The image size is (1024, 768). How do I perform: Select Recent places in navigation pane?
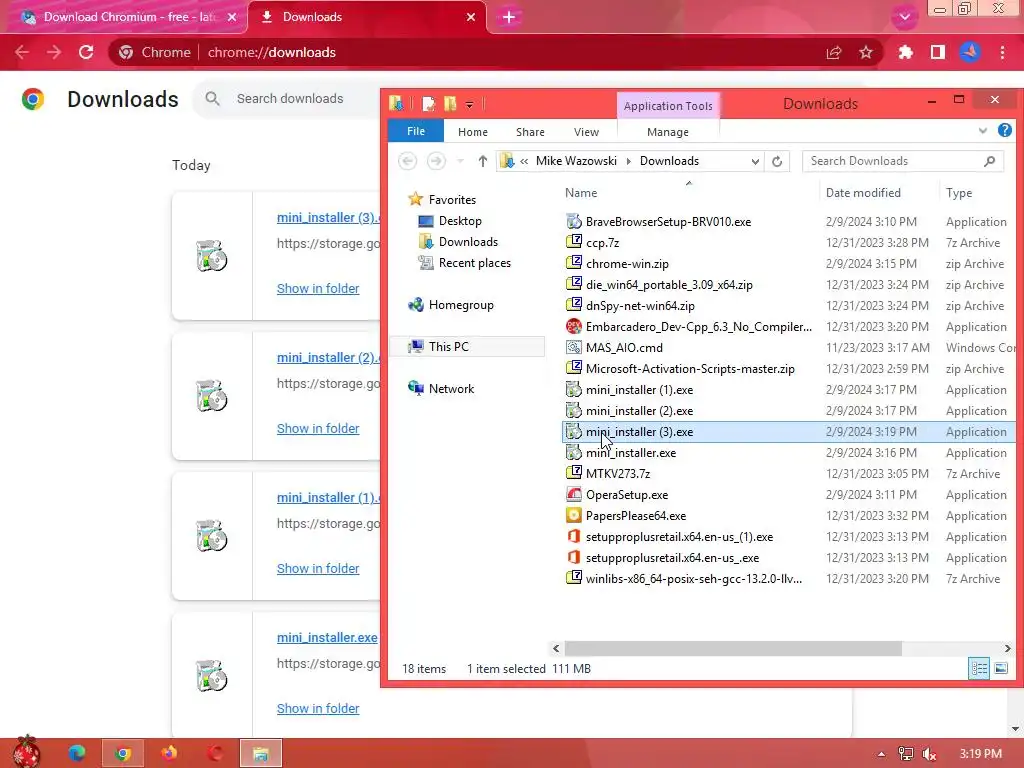(474, 263)
